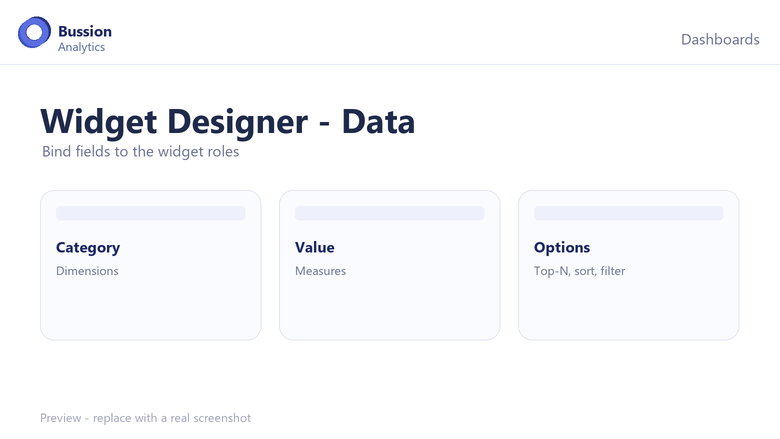The height and width of the screenshot is (439, 780).
Task: Click the placeholder bar in Value card
Action: [x=390, y=213]
